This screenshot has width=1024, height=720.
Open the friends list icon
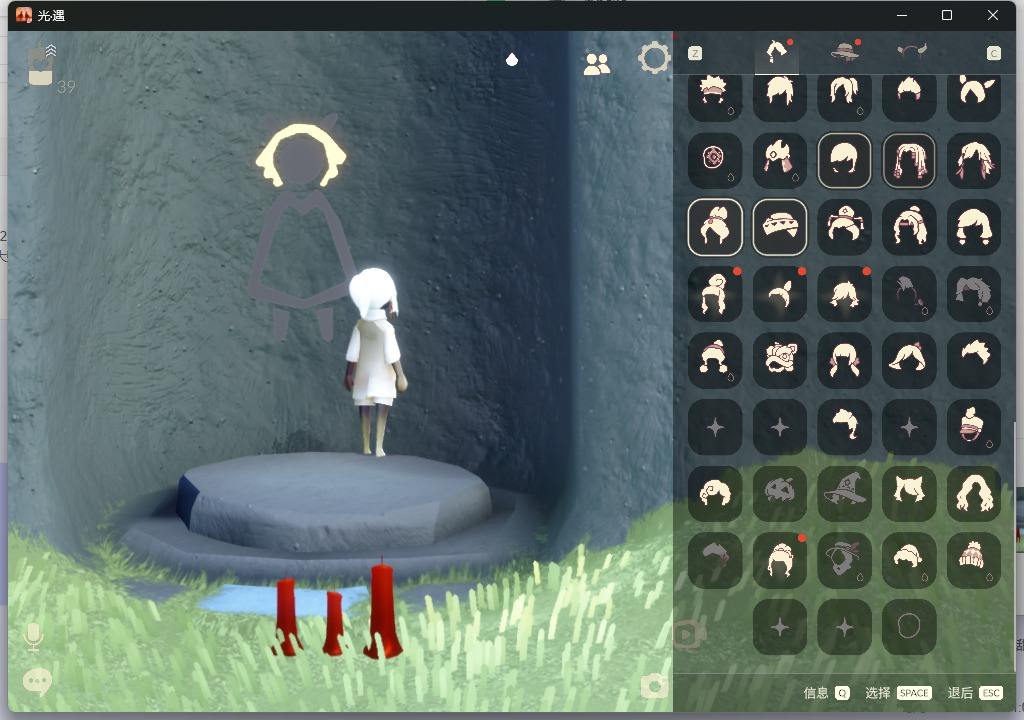pos(596,63)
